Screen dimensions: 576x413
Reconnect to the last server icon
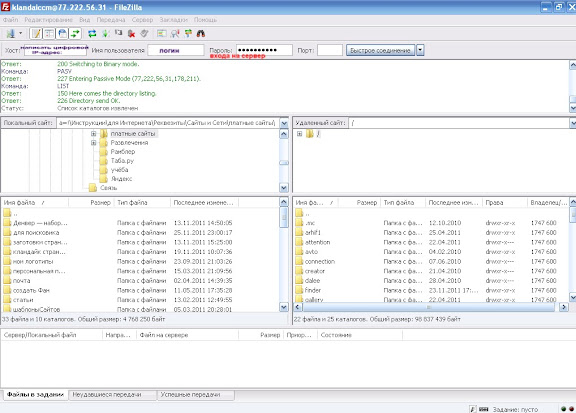pyautogui.click(x=144, y=33)
